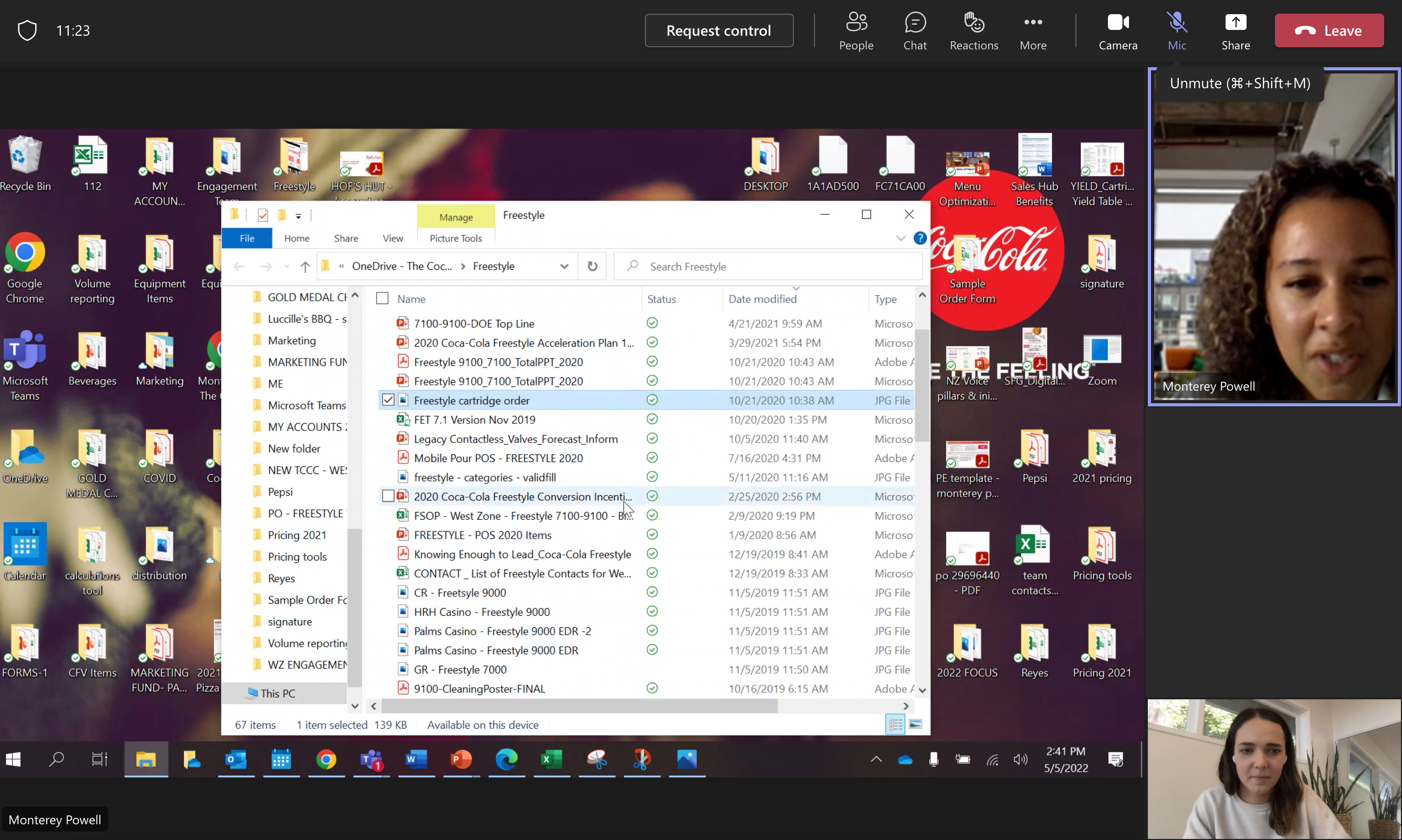Expand the ribbon with the chevron
This screenshot has width=1402, height=840.
coord(901,238)
